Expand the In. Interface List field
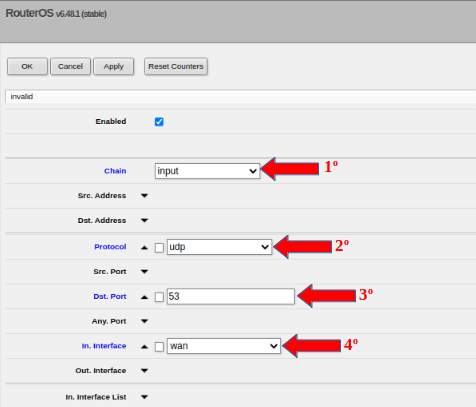476x407 pixels. point(144,397)
